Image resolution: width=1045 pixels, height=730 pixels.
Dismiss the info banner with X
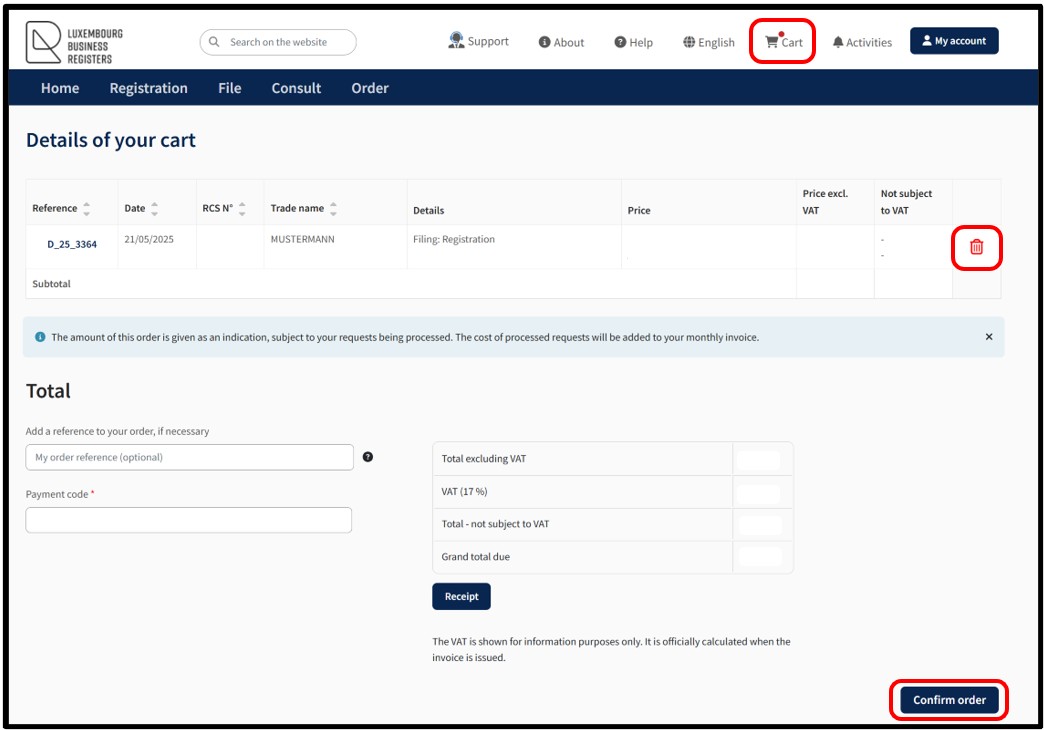(989, 337)
